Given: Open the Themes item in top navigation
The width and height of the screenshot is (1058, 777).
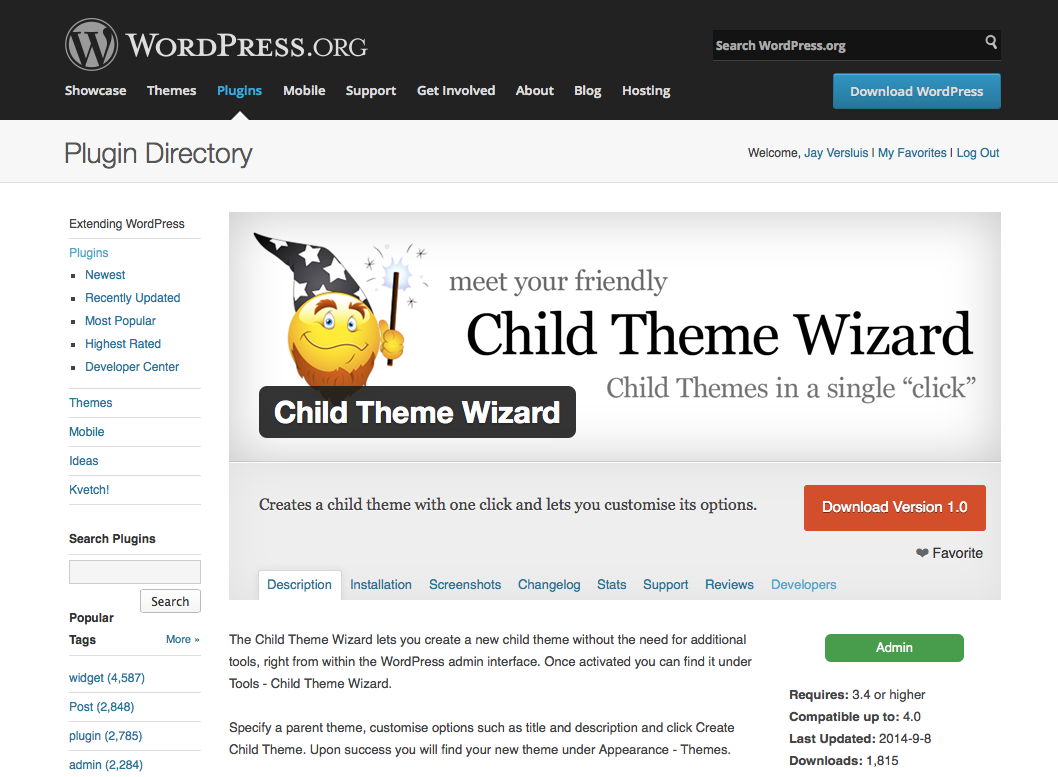Looking at the screenshot, I should [x=171, y=90].
